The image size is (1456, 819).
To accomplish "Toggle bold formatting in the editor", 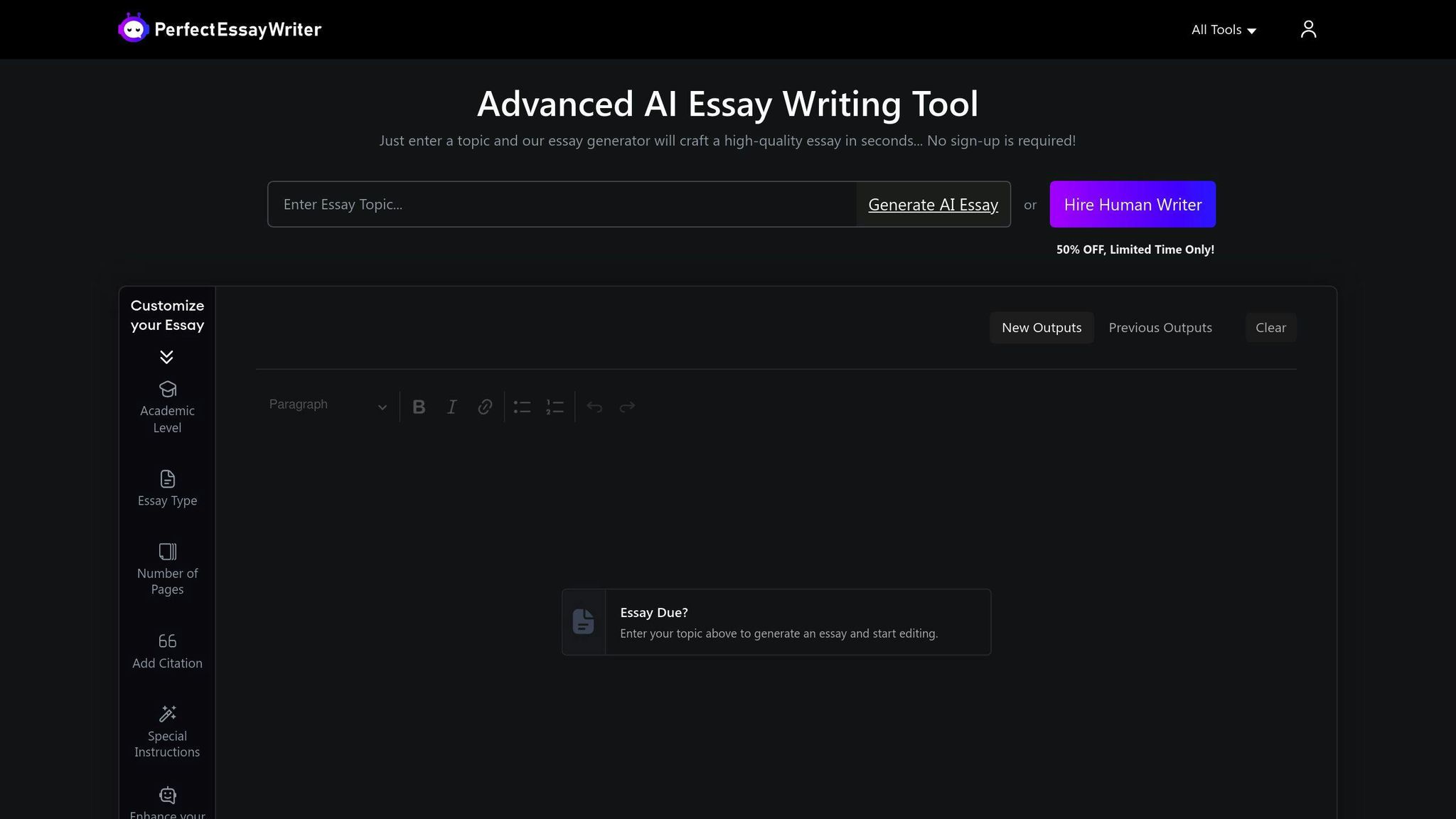I will pyautogui.click(x=419, y=407).
